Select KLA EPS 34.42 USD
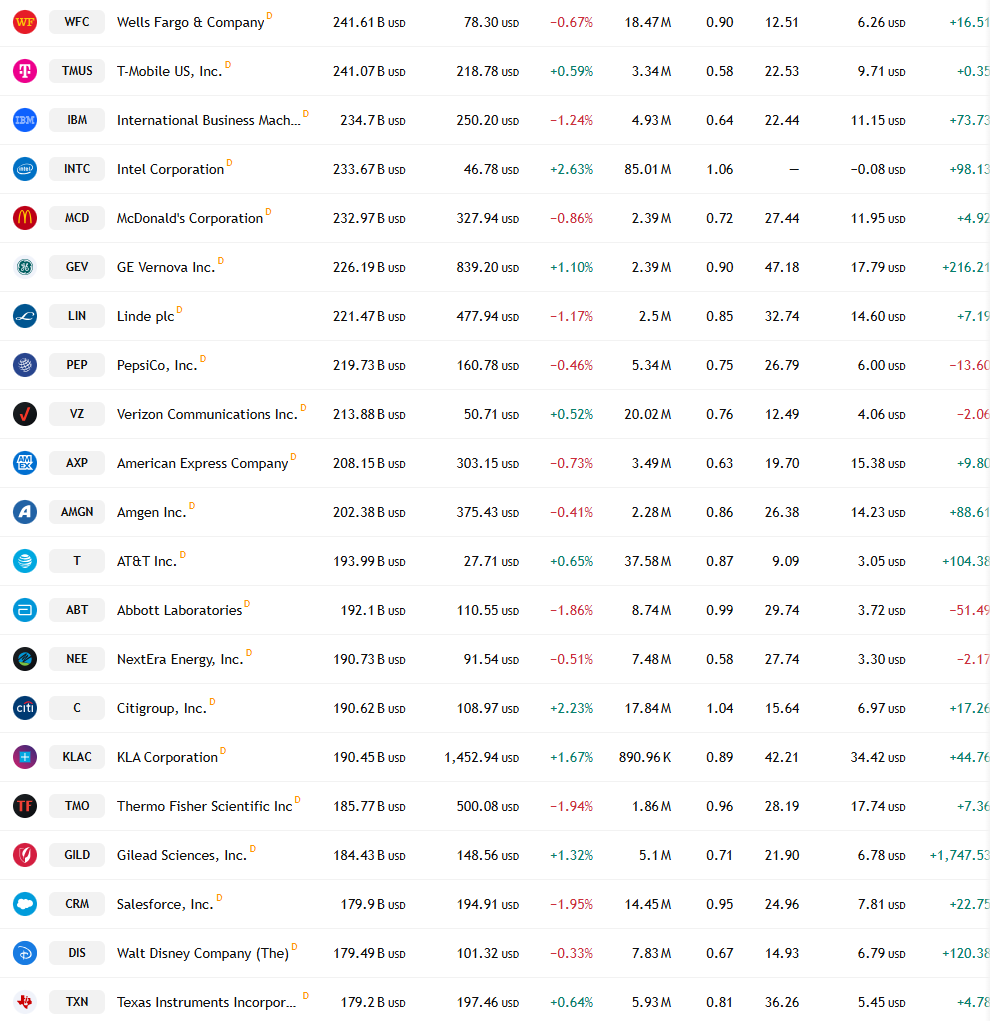The image size is (990, 1021). point(877,757)
